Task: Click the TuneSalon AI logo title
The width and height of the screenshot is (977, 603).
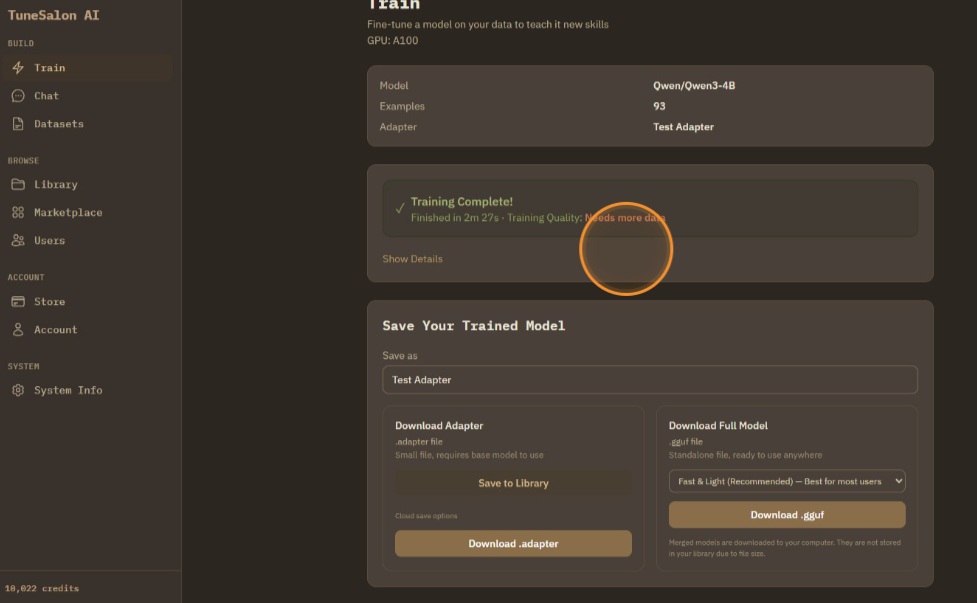Action: pos(53,16)
